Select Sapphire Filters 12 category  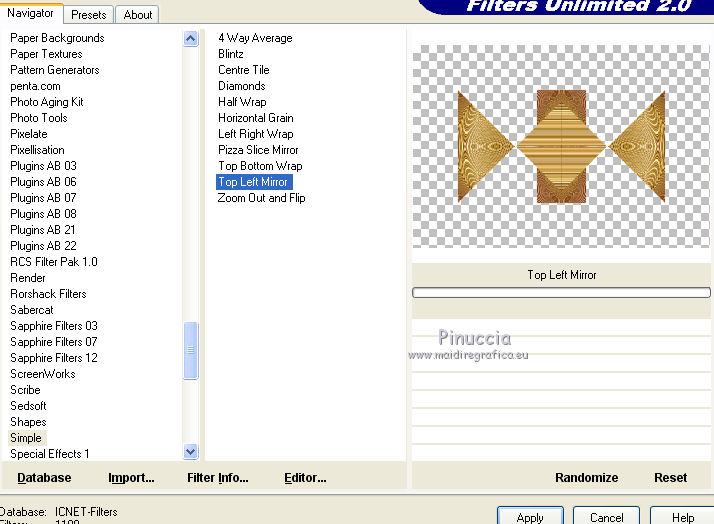[x=54, y=358]
